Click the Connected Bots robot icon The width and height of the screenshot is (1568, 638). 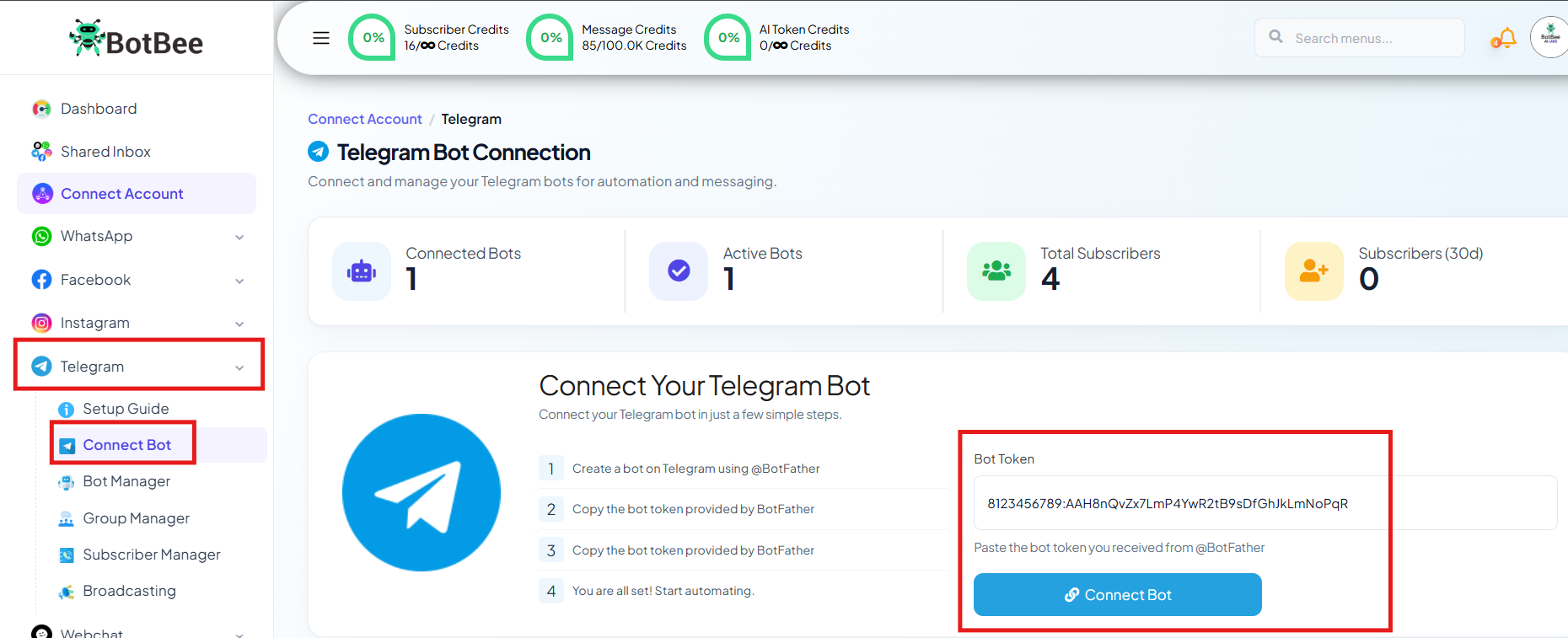[x=362, y=271]
